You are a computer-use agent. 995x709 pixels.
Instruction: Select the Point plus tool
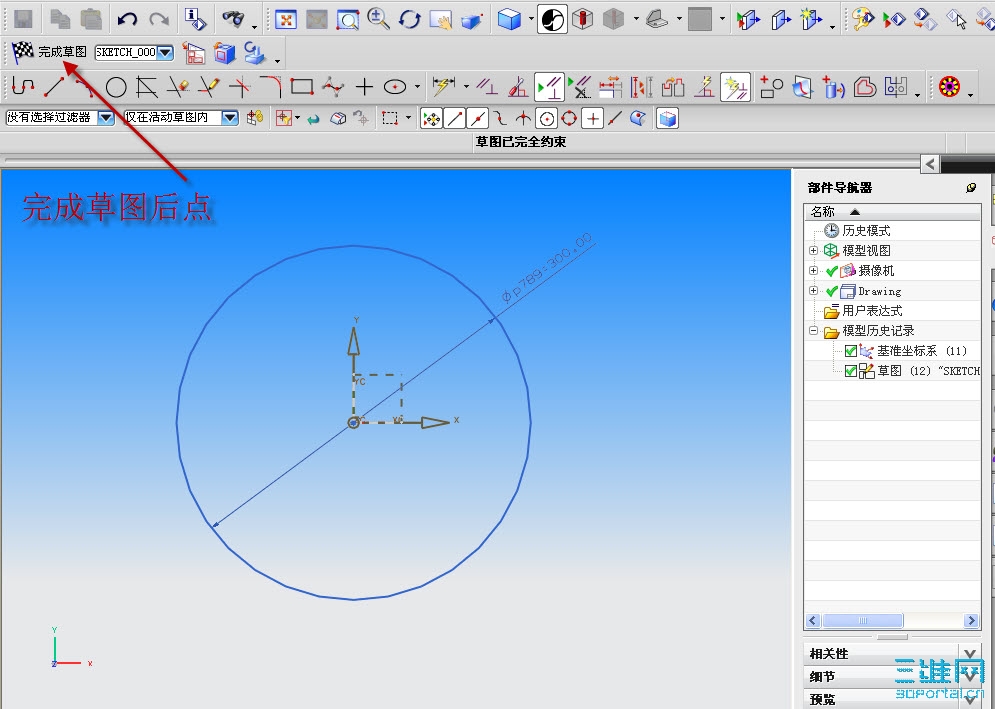(364, 87)
